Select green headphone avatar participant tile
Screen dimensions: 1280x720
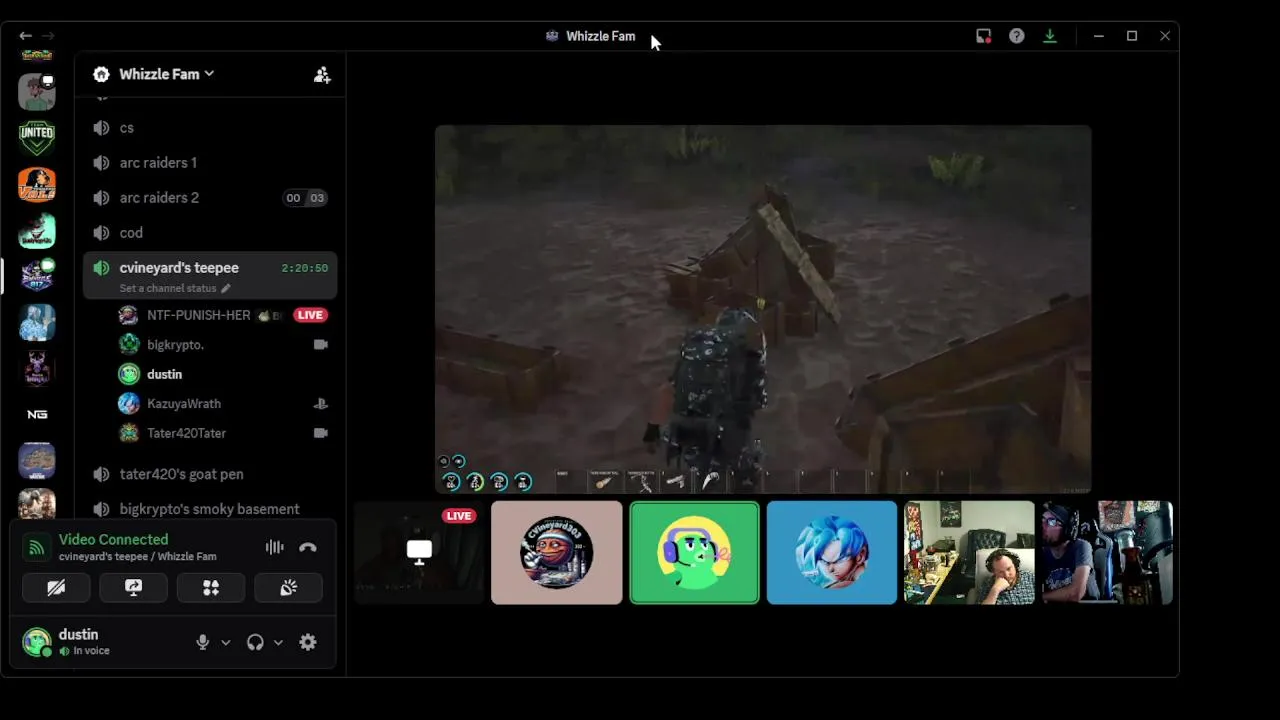coord(695,553)
